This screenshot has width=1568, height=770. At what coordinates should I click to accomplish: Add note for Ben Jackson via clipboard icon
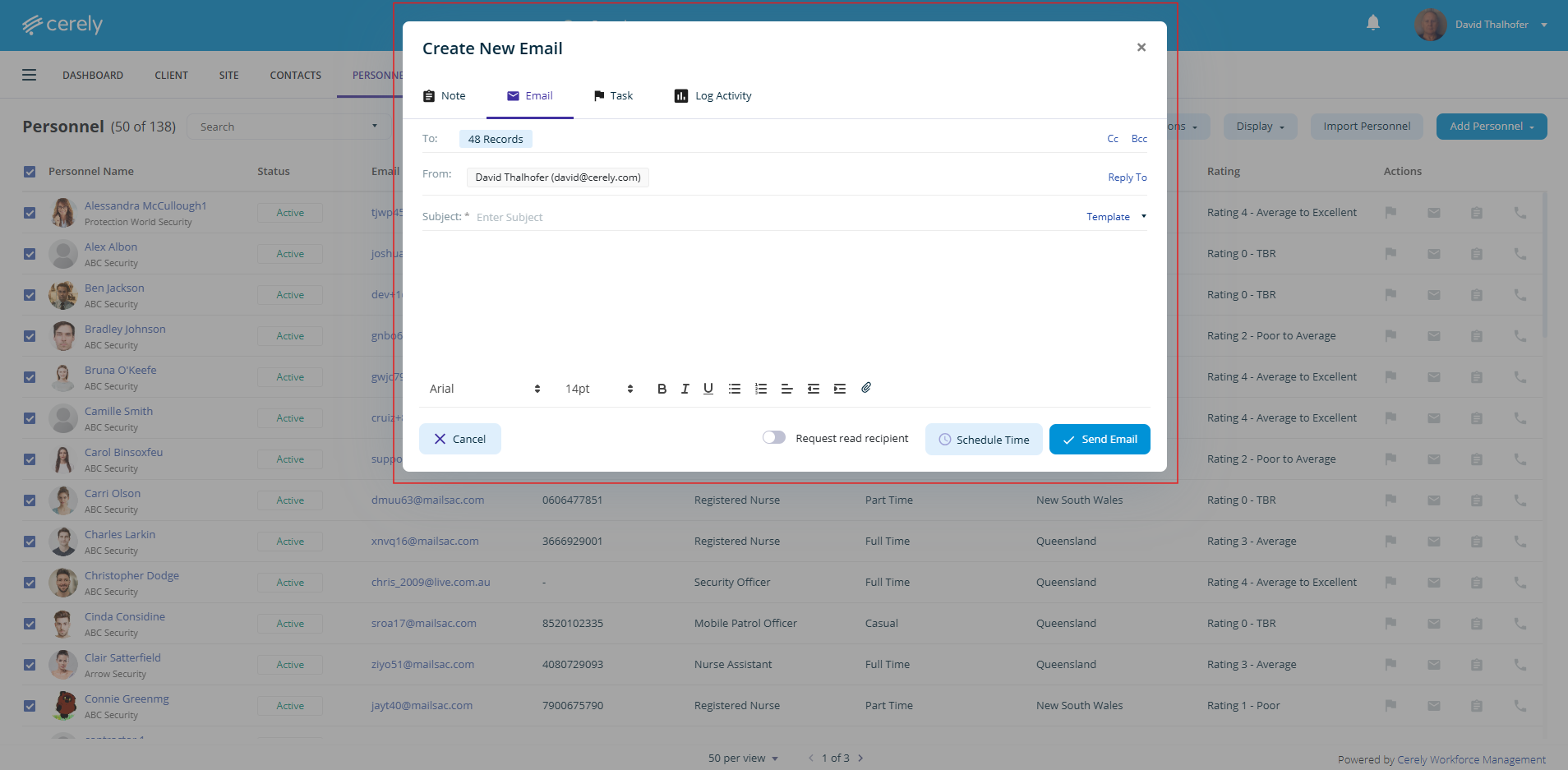point(1477,295)
